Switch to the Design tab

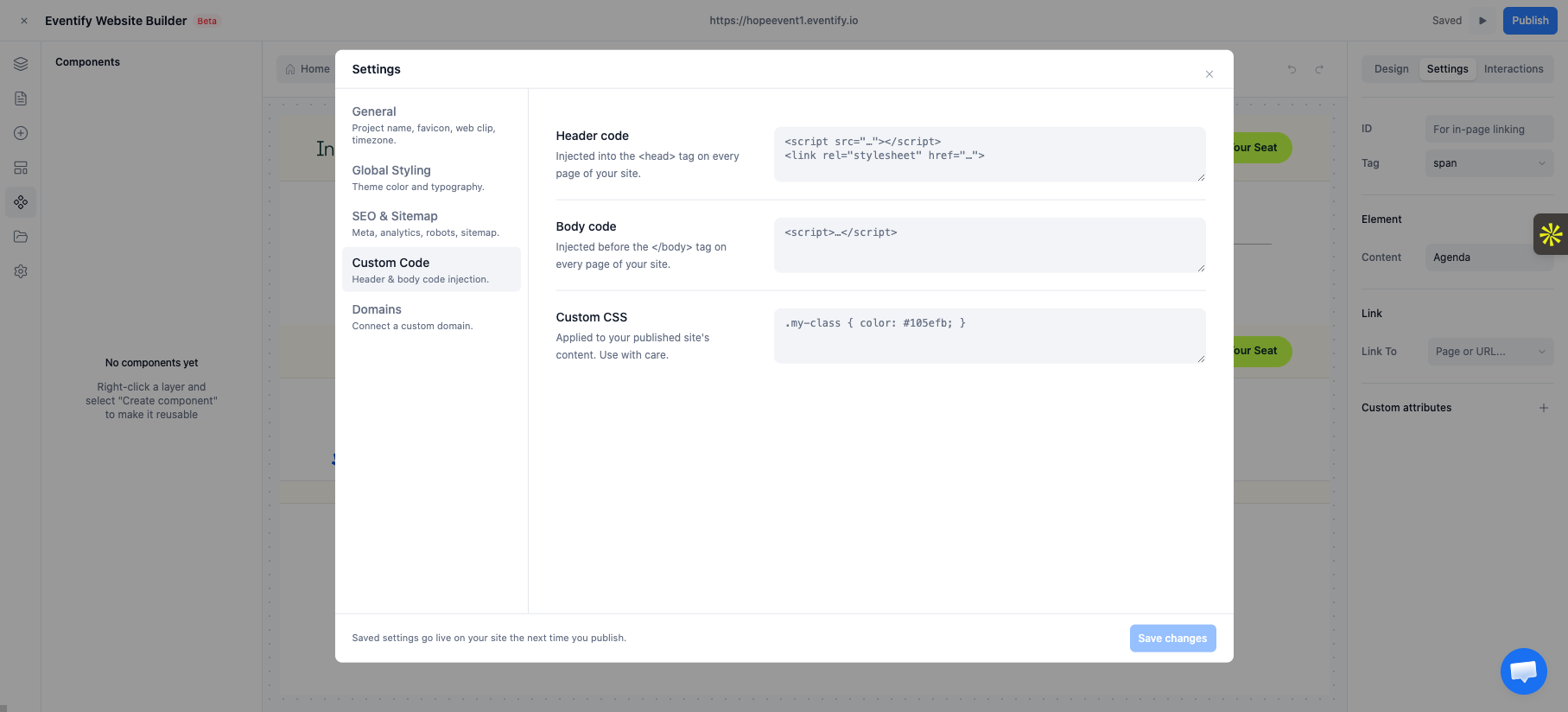1391,69
